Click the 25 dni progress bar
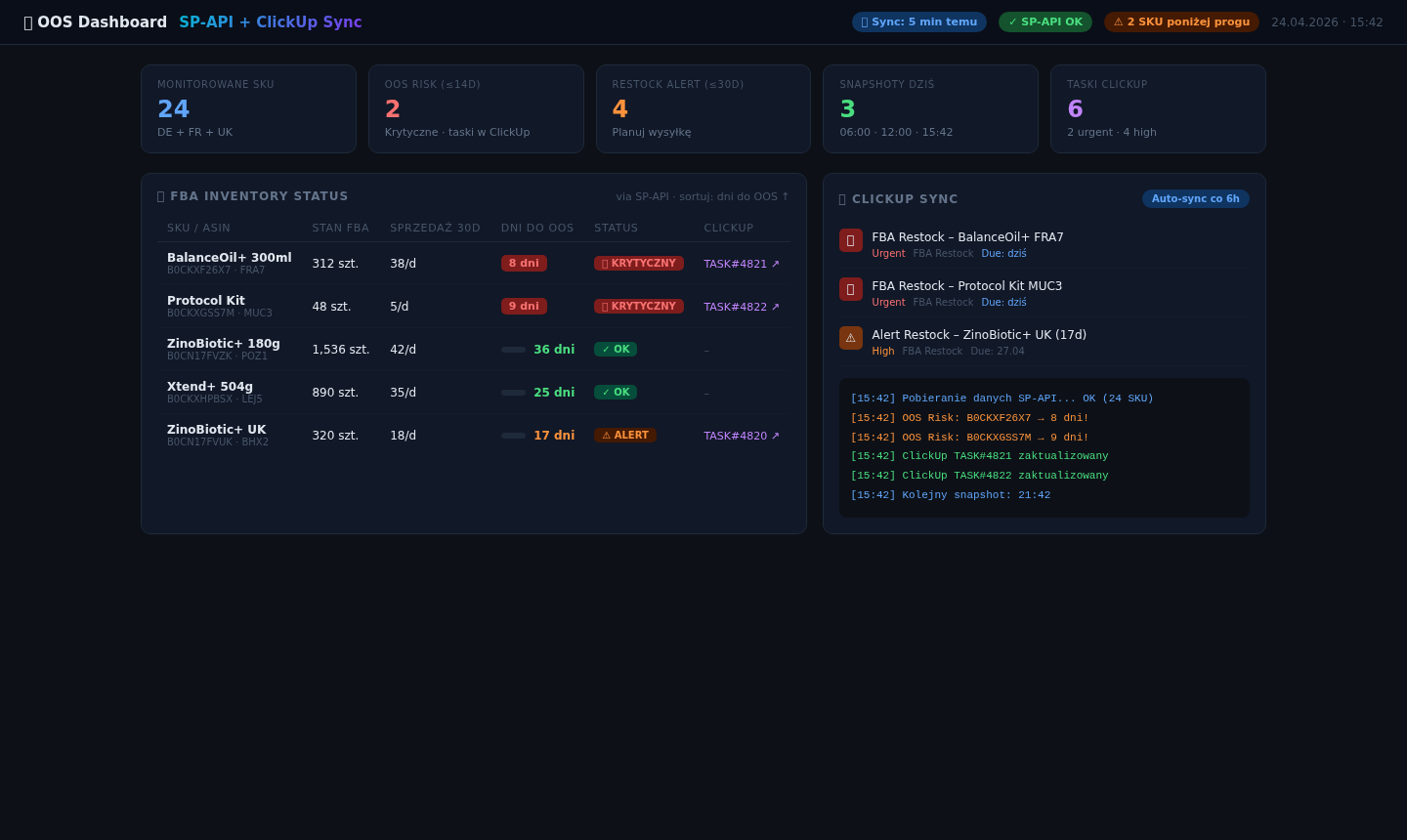The height and width of the screenshot is (840, 1407). 513,393
